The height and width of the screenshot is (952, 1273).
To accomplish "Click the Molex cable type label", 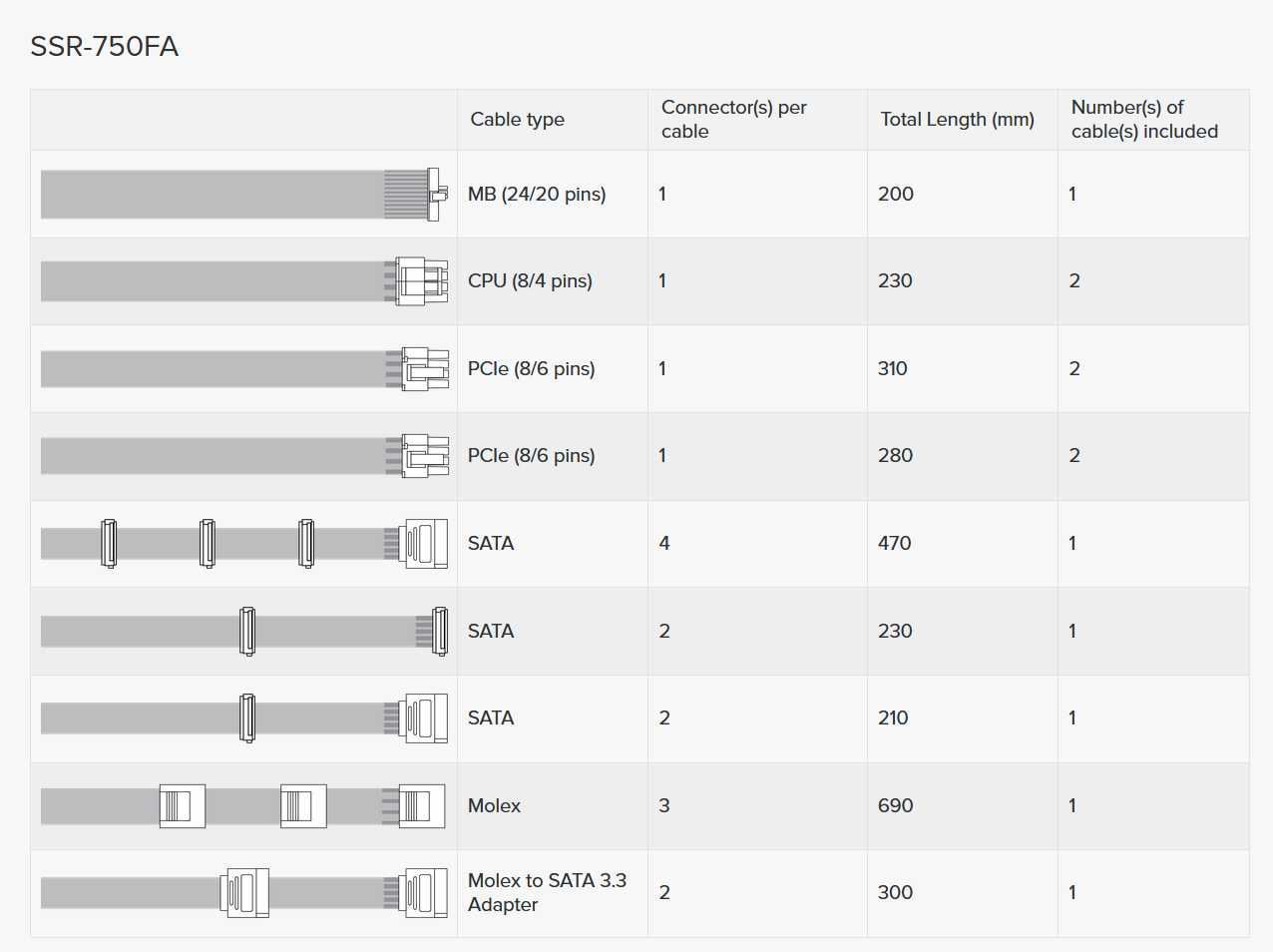I will pyautogui.click(x=494, y=805).
